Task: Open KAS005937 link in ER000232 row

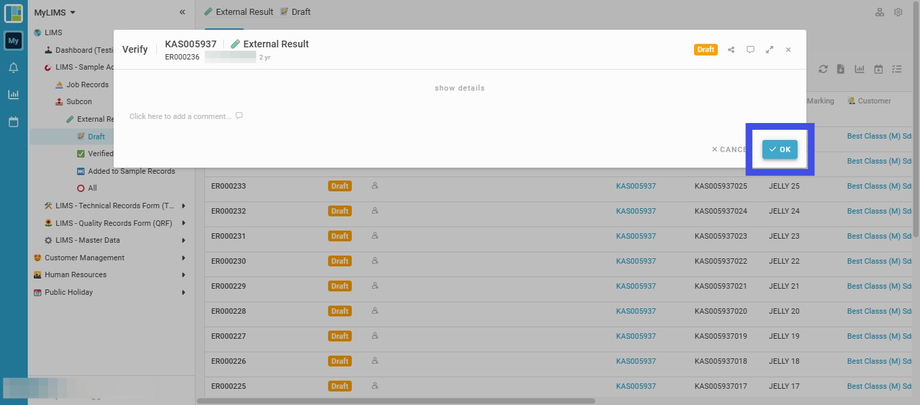Action: pos(635,211)
